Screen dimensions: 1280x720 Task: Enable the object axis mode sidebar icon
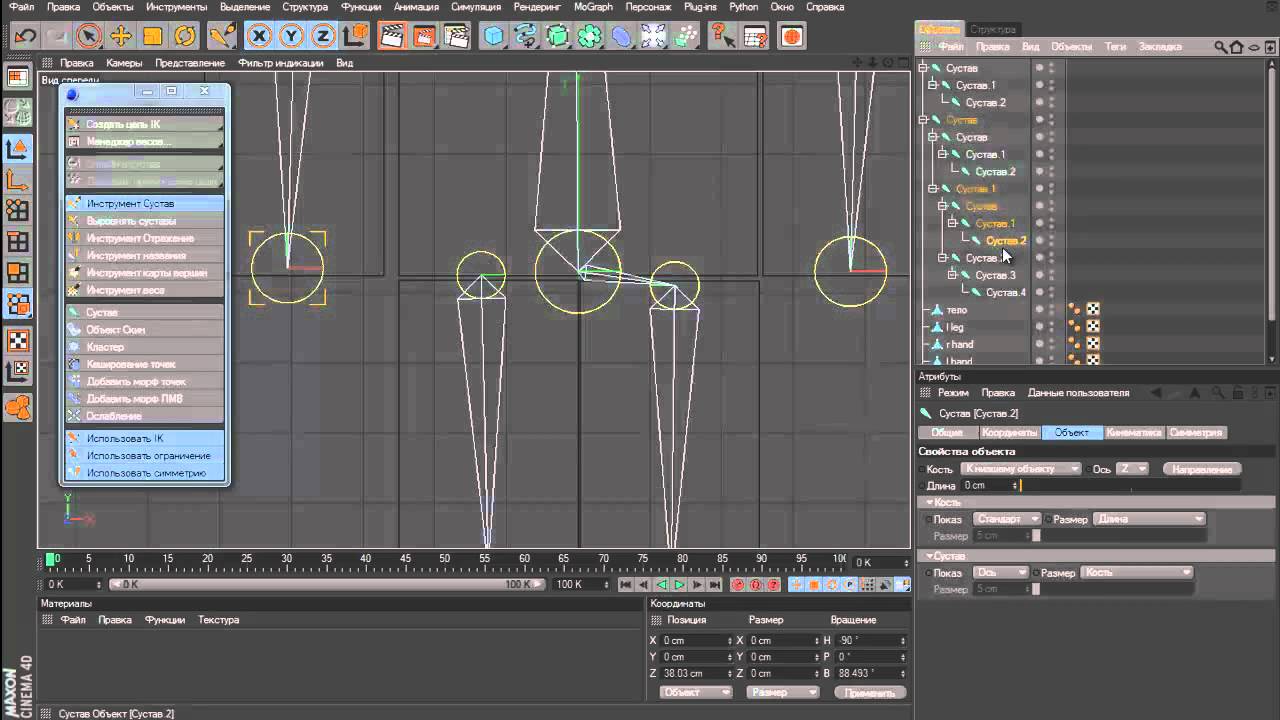pyautogui.click(x=17, y=180)
